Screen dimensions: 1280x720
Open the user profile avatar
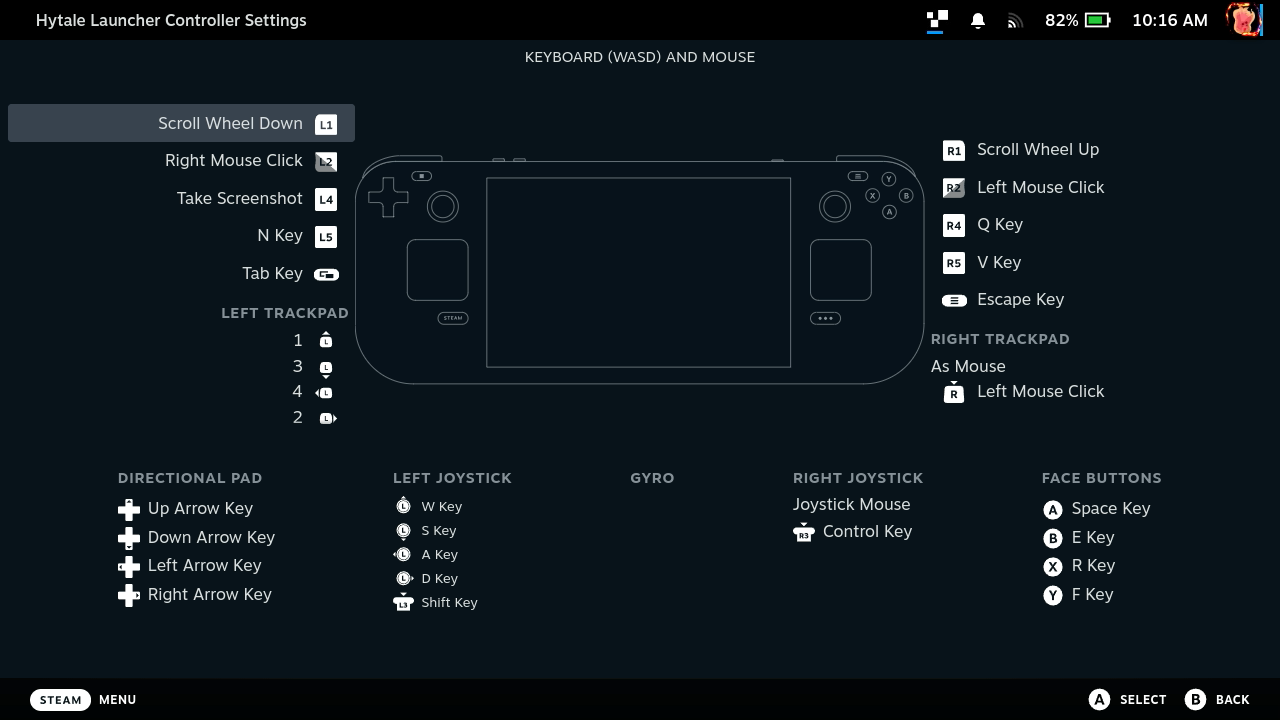1244,20
